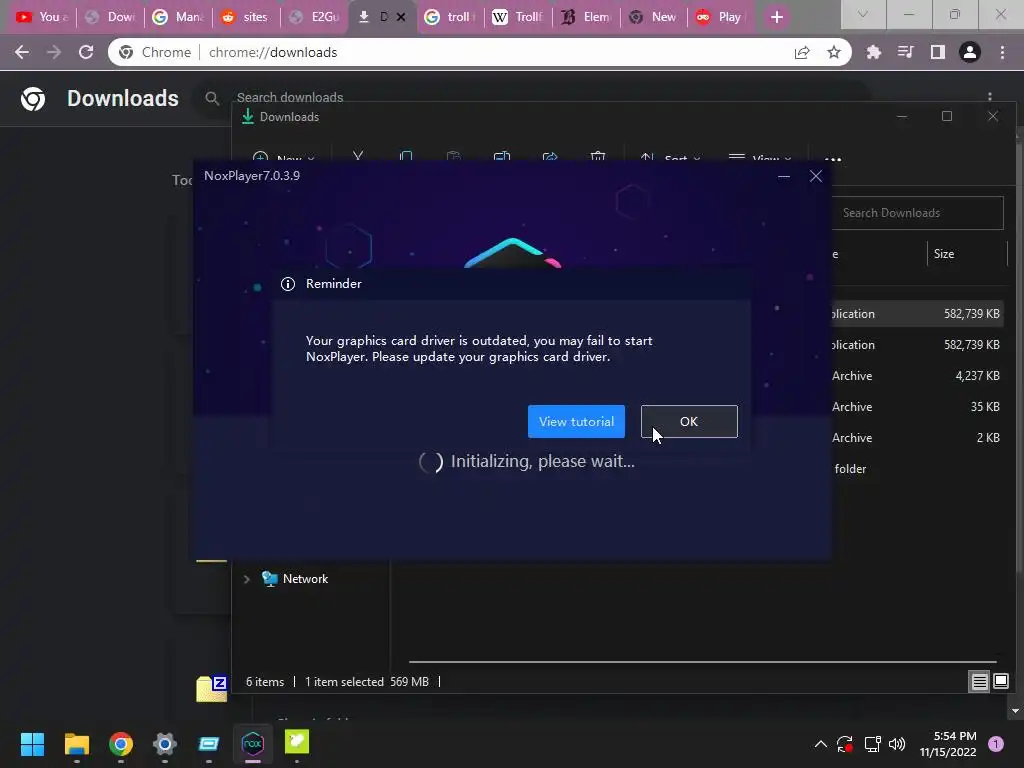This screenshot has height=768, width=1024.
Task: Open the Chrome extensions puzzle icon
Action: point(873,52)
